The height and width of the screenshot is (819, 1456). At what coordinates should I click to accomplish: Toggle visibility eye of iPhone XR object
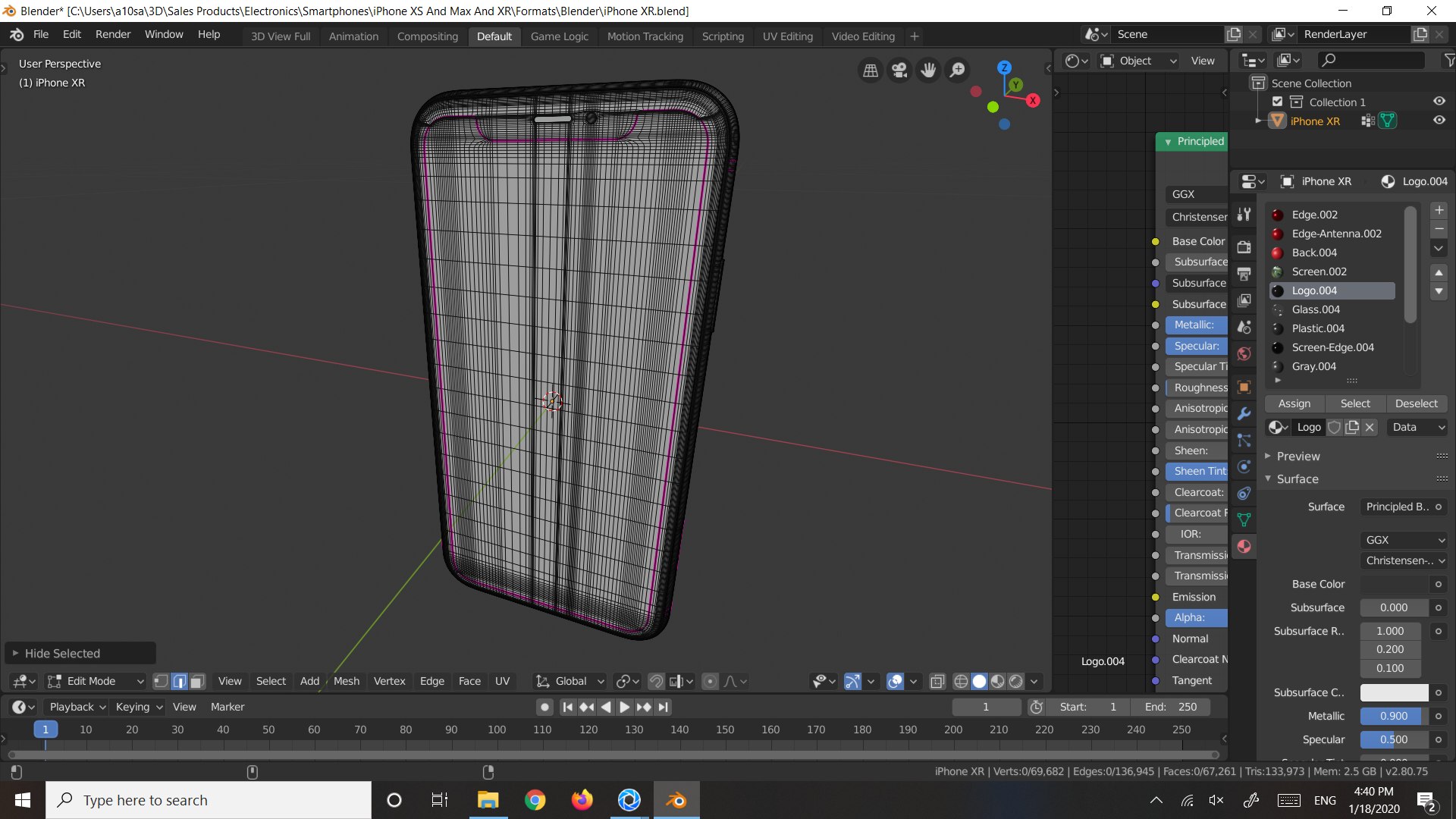tap(1439, 121)
